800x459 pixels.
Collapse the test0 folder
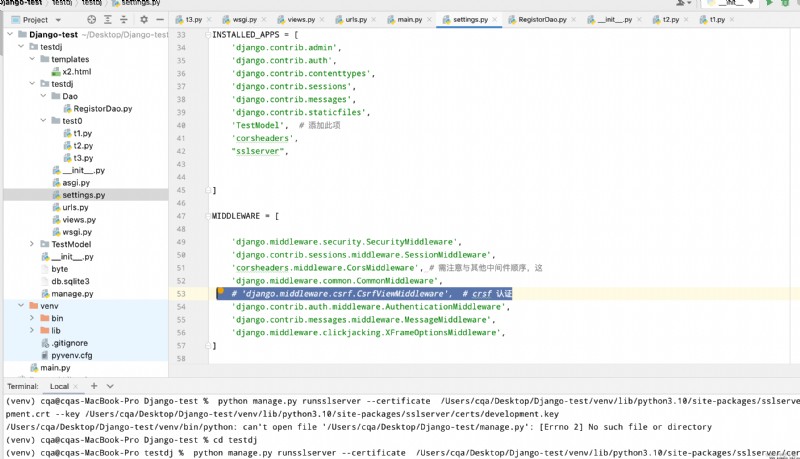43,120
